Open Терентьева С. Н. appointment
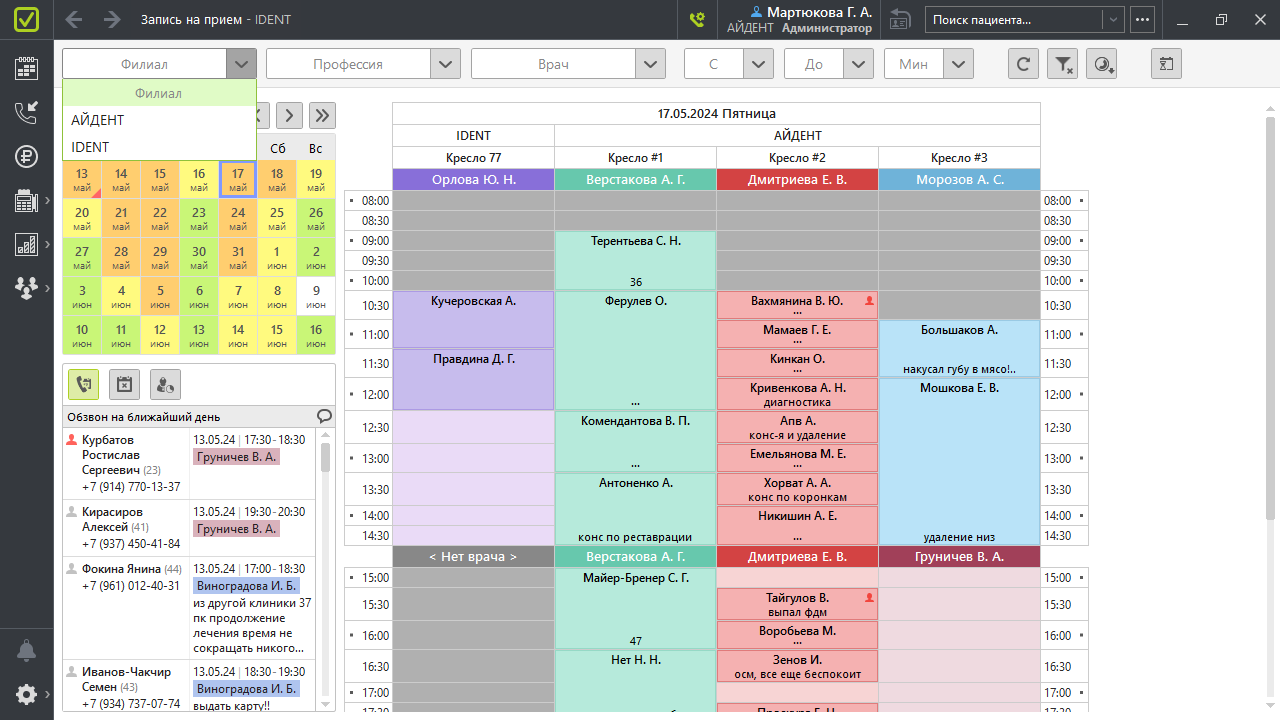The image size is (1280, 720). [x=636, y=261]
